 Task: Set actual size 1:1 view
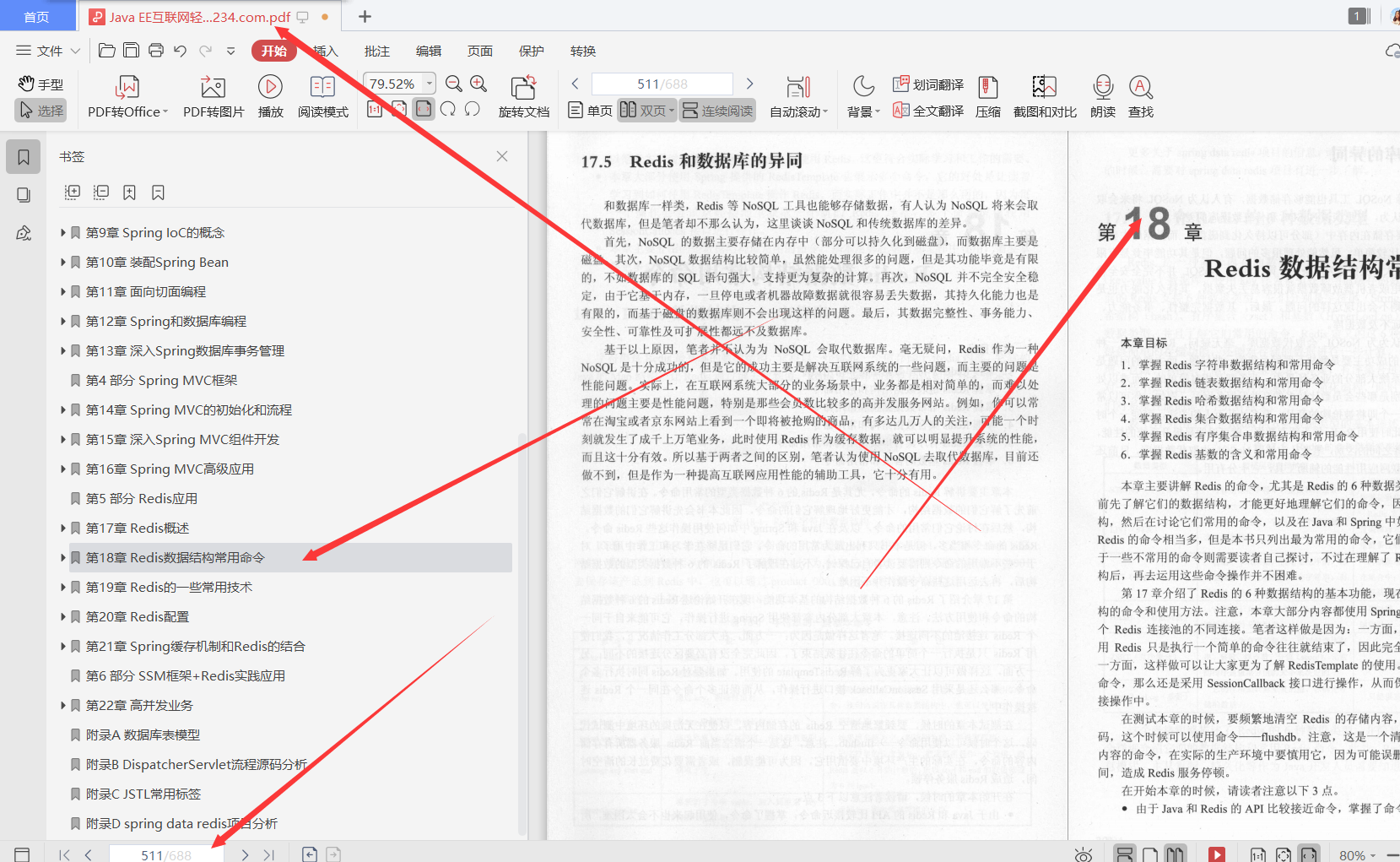click(x=375, y=109)
